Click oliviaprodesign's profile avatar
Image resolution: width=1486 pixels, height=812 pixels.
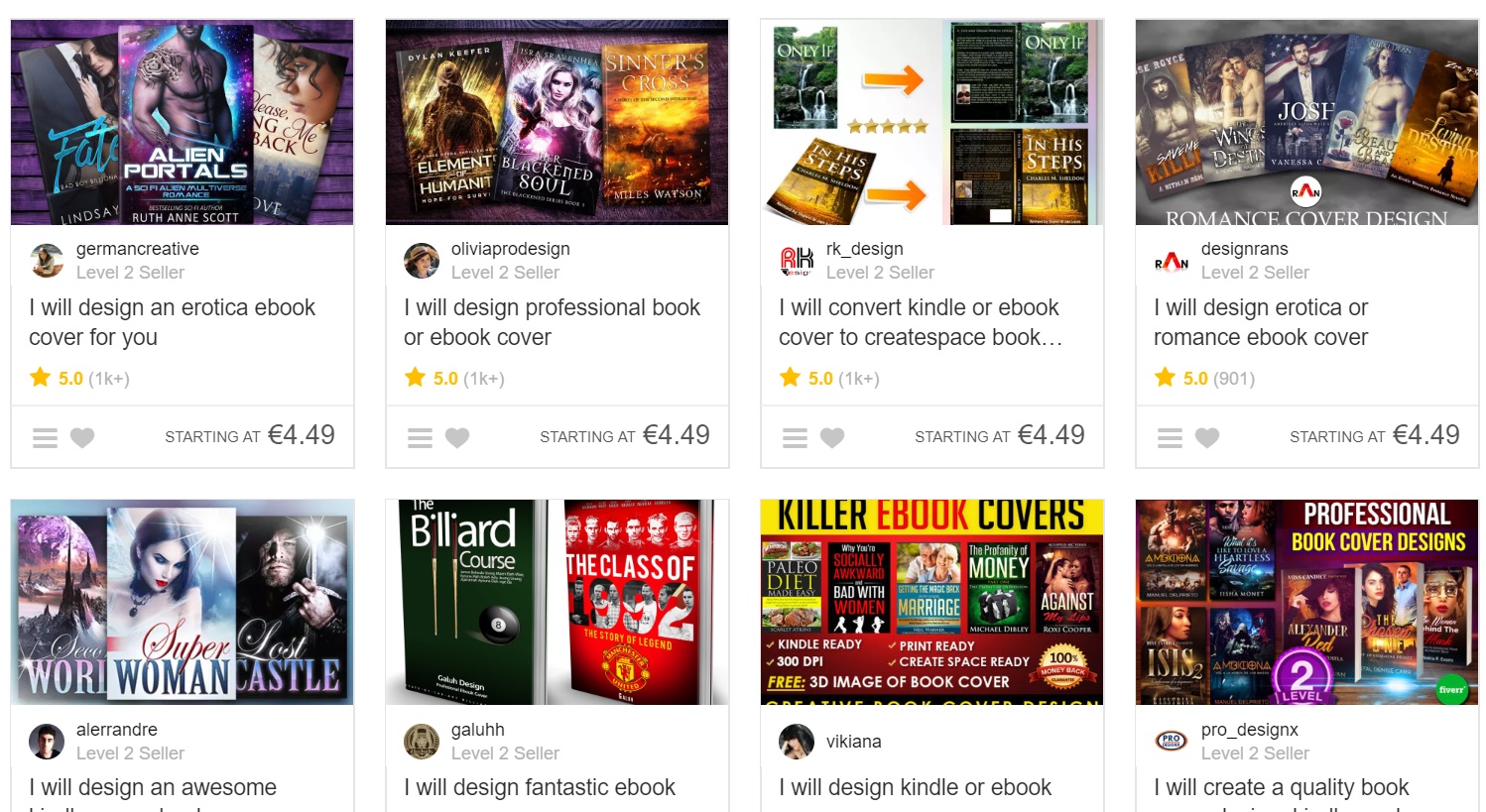click(x=422, y=261)
